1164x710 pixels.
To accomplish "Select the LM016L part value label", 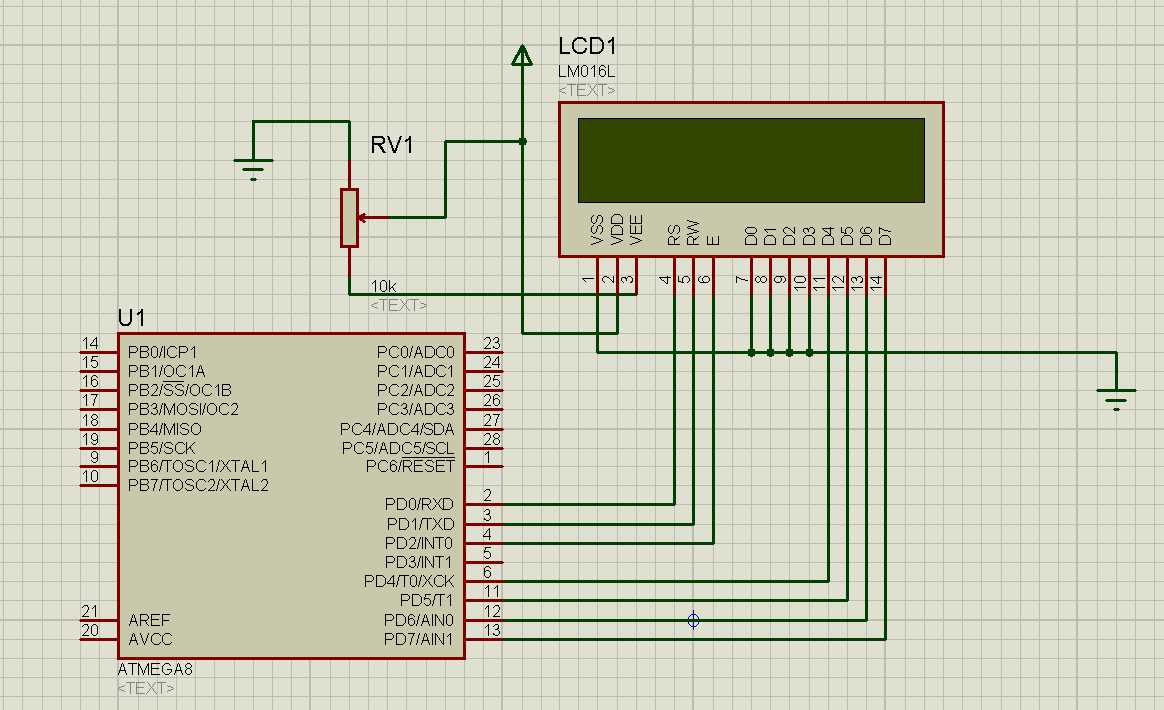I will pos(586,72).
